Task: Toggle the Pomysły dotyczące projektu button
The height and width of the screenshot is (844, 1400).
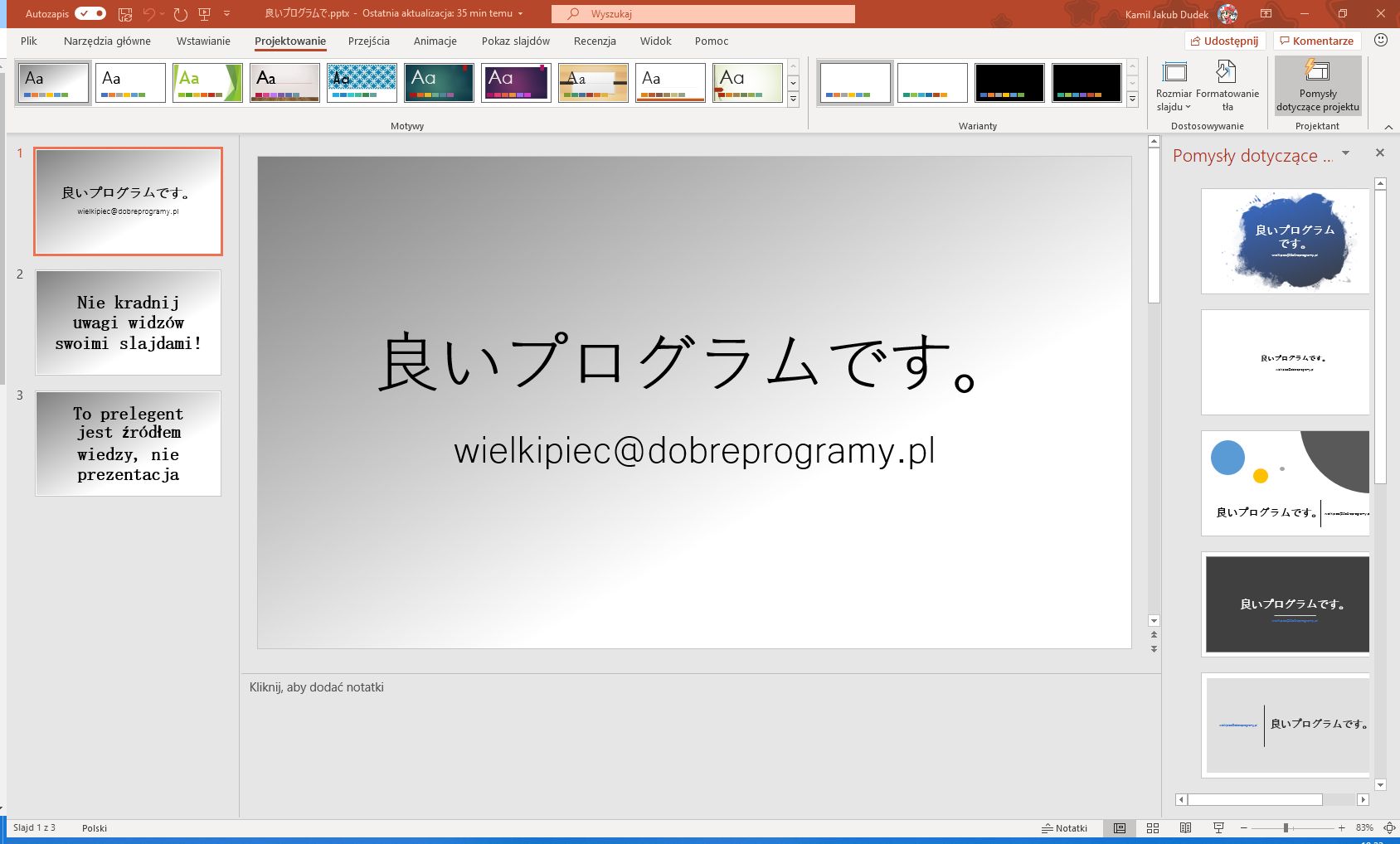Action: 1318,86
